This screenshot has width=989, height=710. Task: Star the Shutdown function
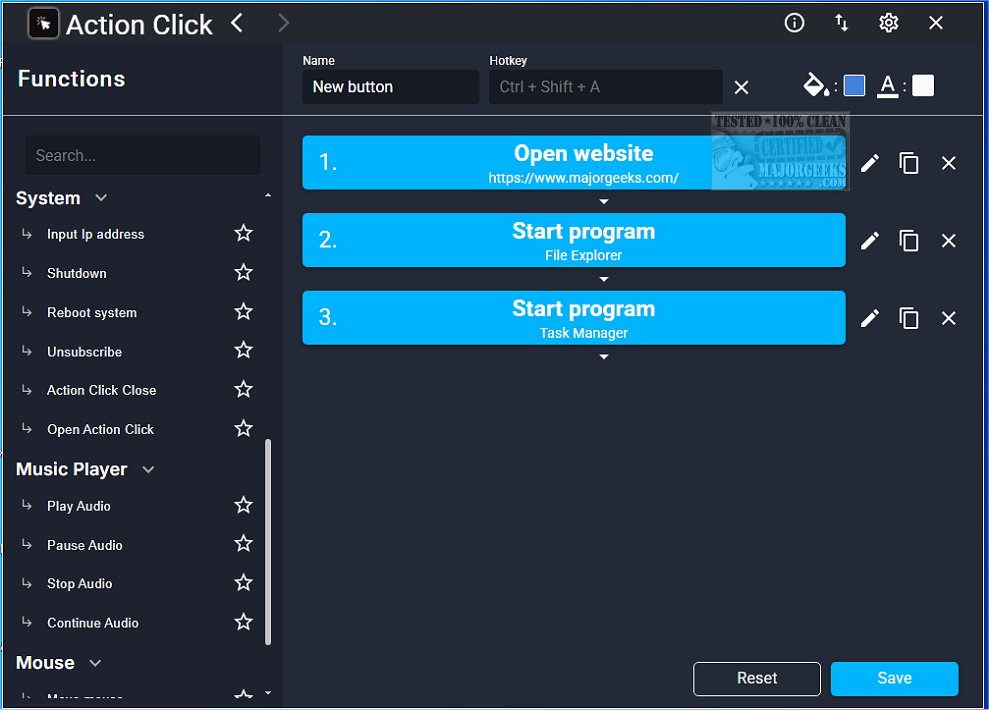(243, 272)
